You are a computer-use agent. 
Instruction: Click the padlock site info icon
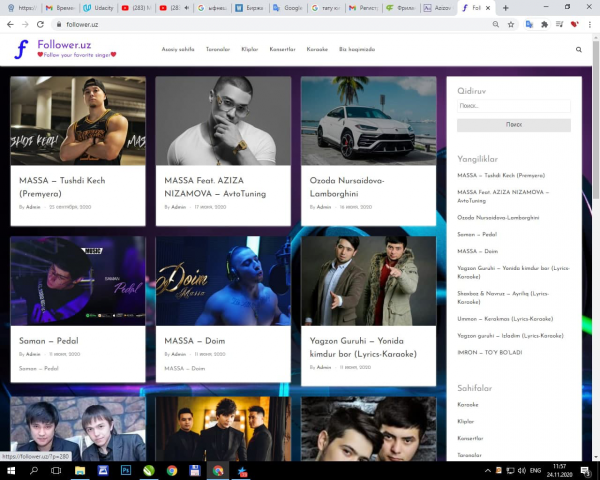59,24
